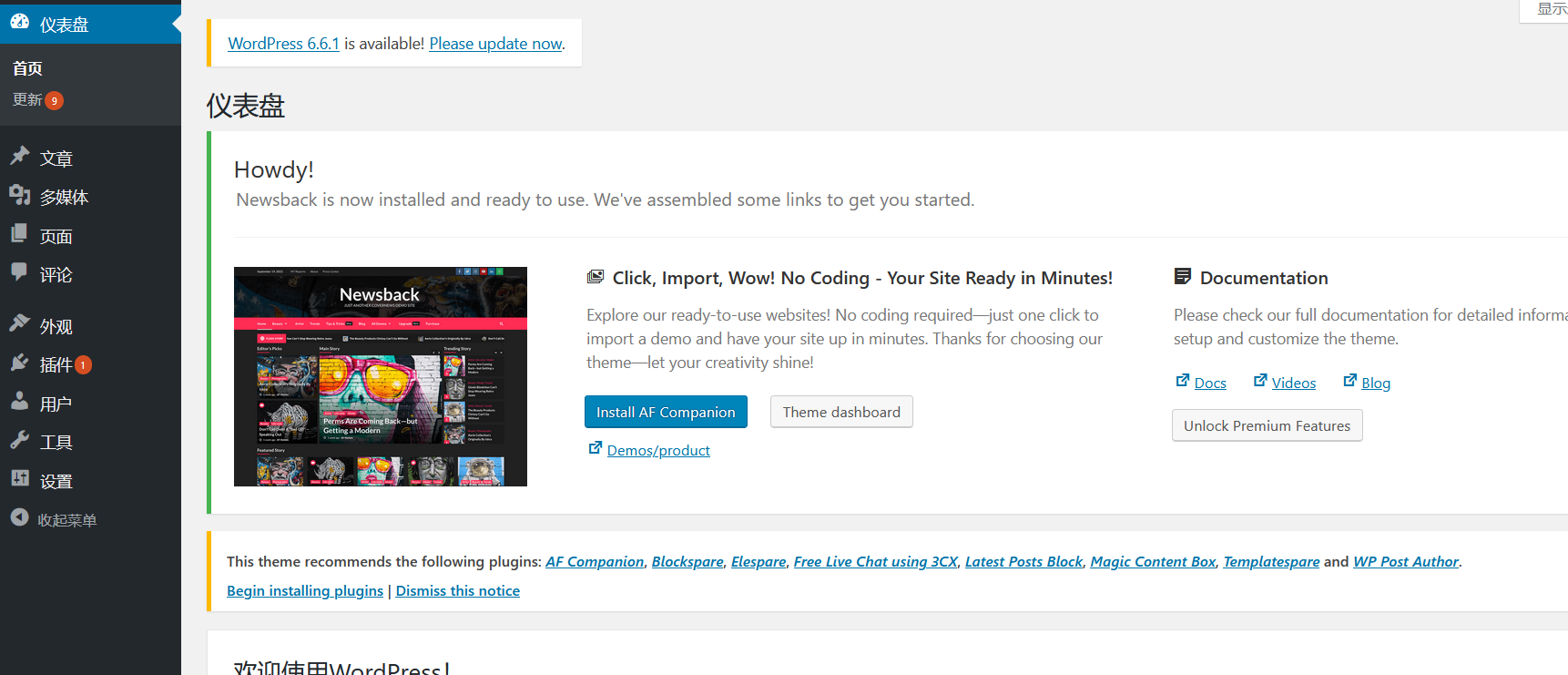1568x675 pixels.
Task: Click external link icon before Demos/product
Action: pos(595,448)
